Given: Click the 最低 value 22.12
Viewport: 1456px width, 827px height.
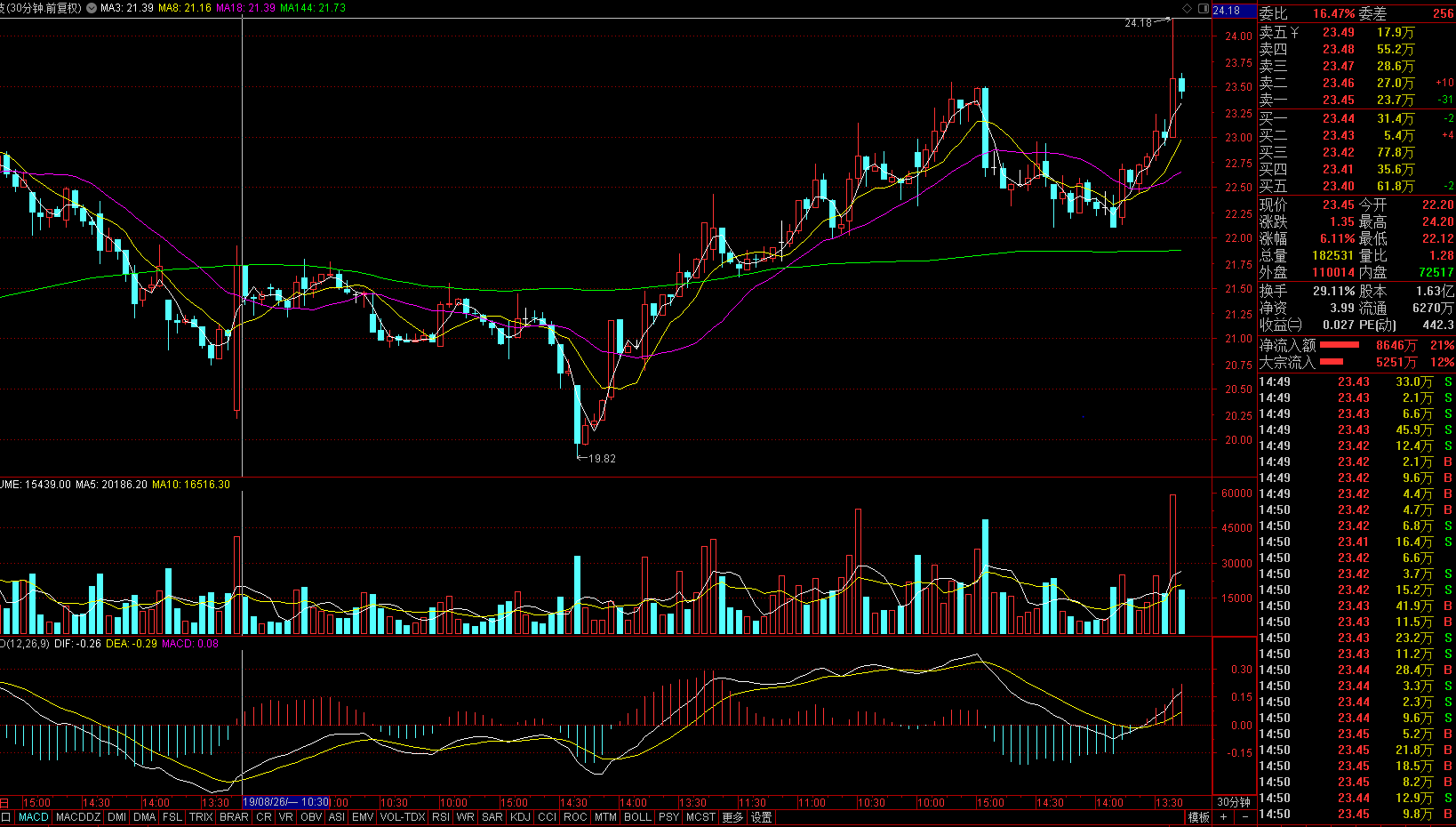Looking at the screenshot, I should [1438, 238].
